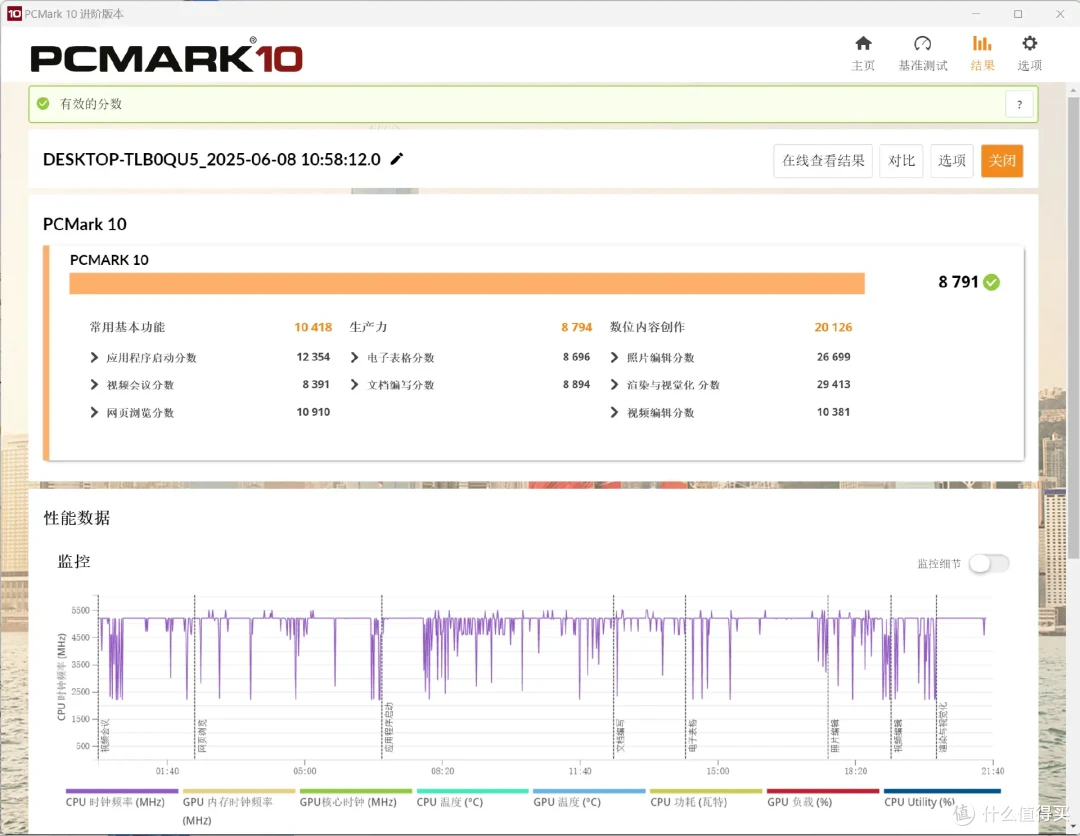
Task: Expand 网页浏览分数 row
Action: pos(94,412)
